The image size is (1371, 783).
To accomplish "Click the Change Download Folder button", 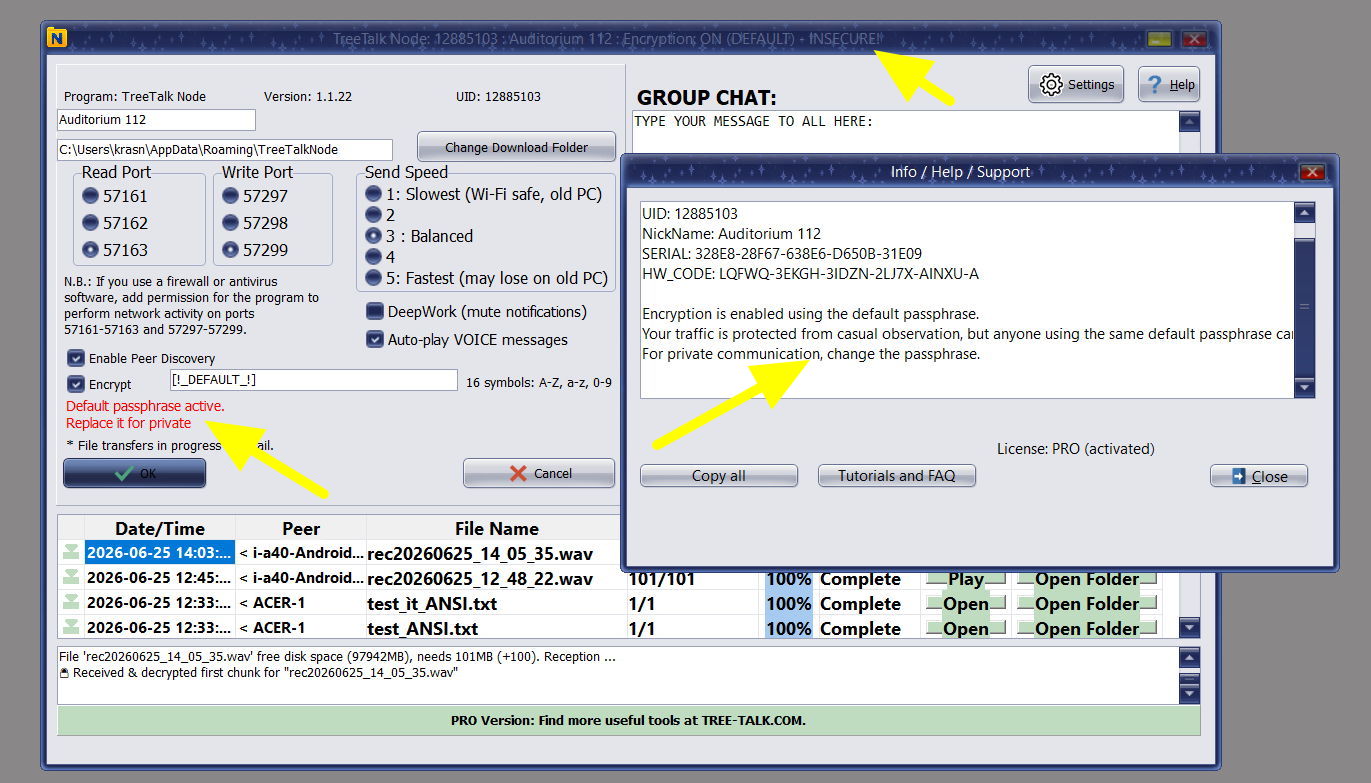I will coord(516,147).
